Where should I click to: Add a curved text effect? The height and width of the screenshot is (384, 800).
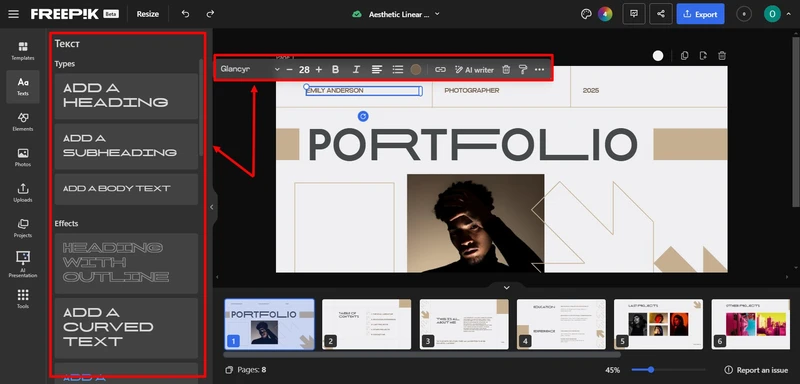126,327
